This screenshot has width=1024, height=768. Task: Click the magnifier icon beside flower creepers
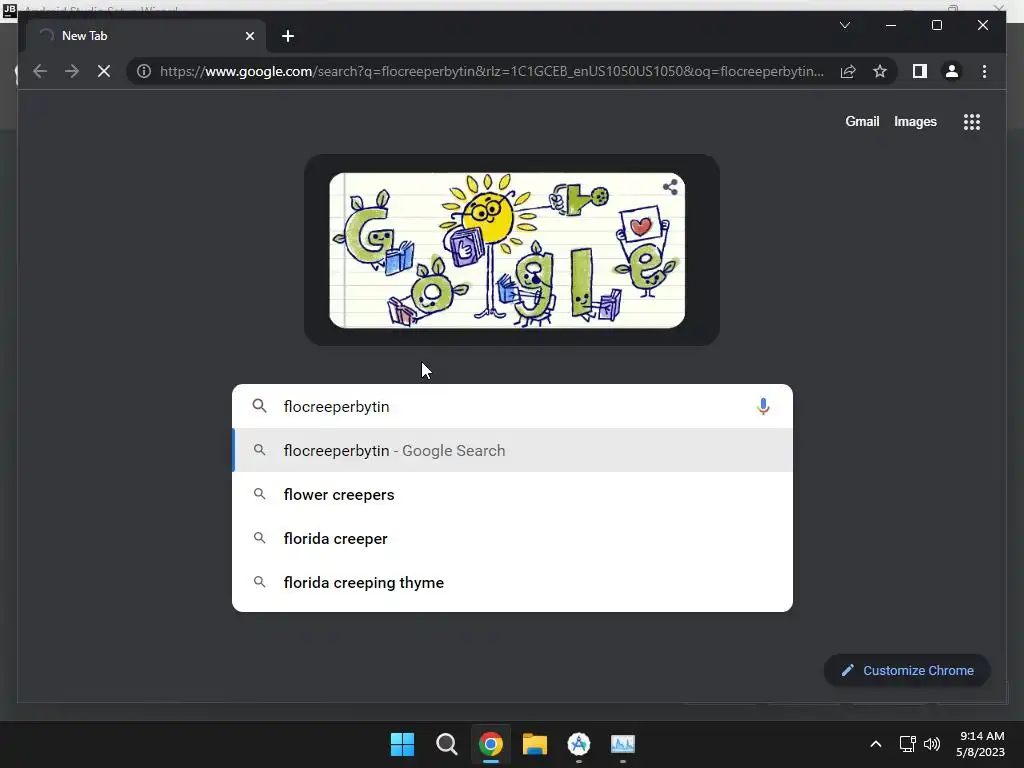(259, 494)
